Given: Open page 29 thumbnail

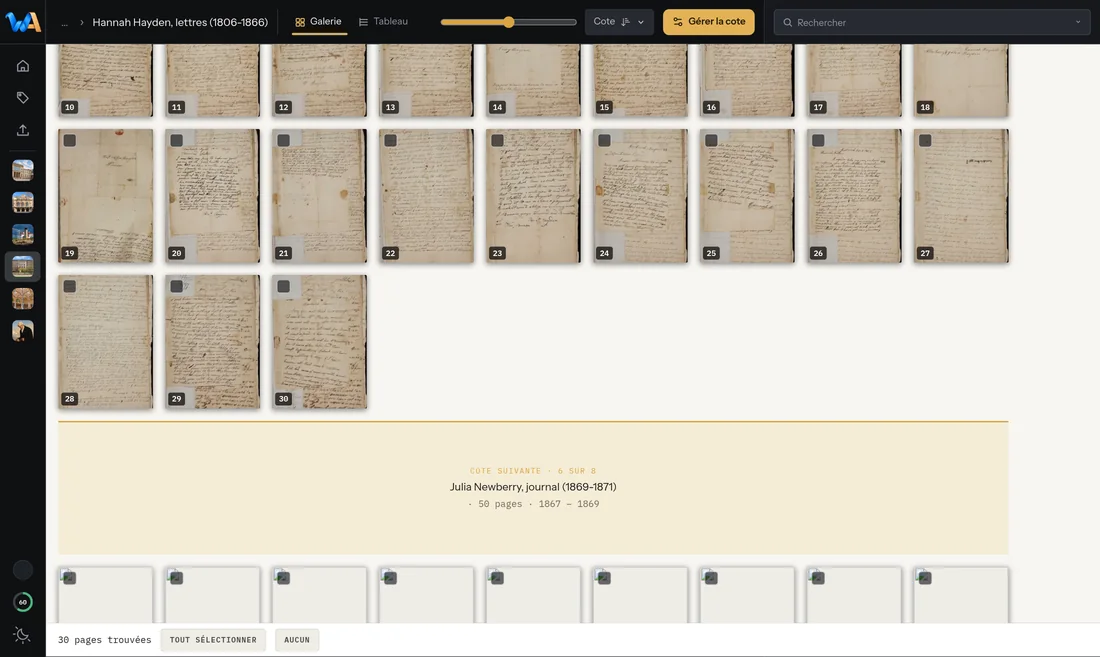Looking at the screenshot, I should [213, 341].
